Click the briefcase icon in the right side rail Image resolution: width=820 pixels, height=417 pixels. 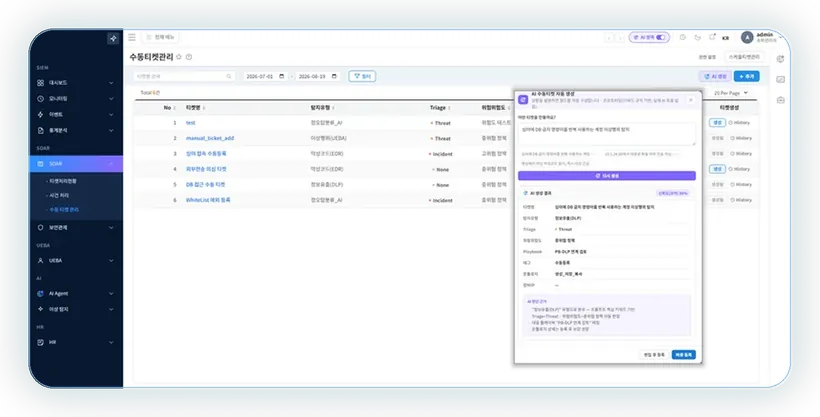(x=780, y=100)
